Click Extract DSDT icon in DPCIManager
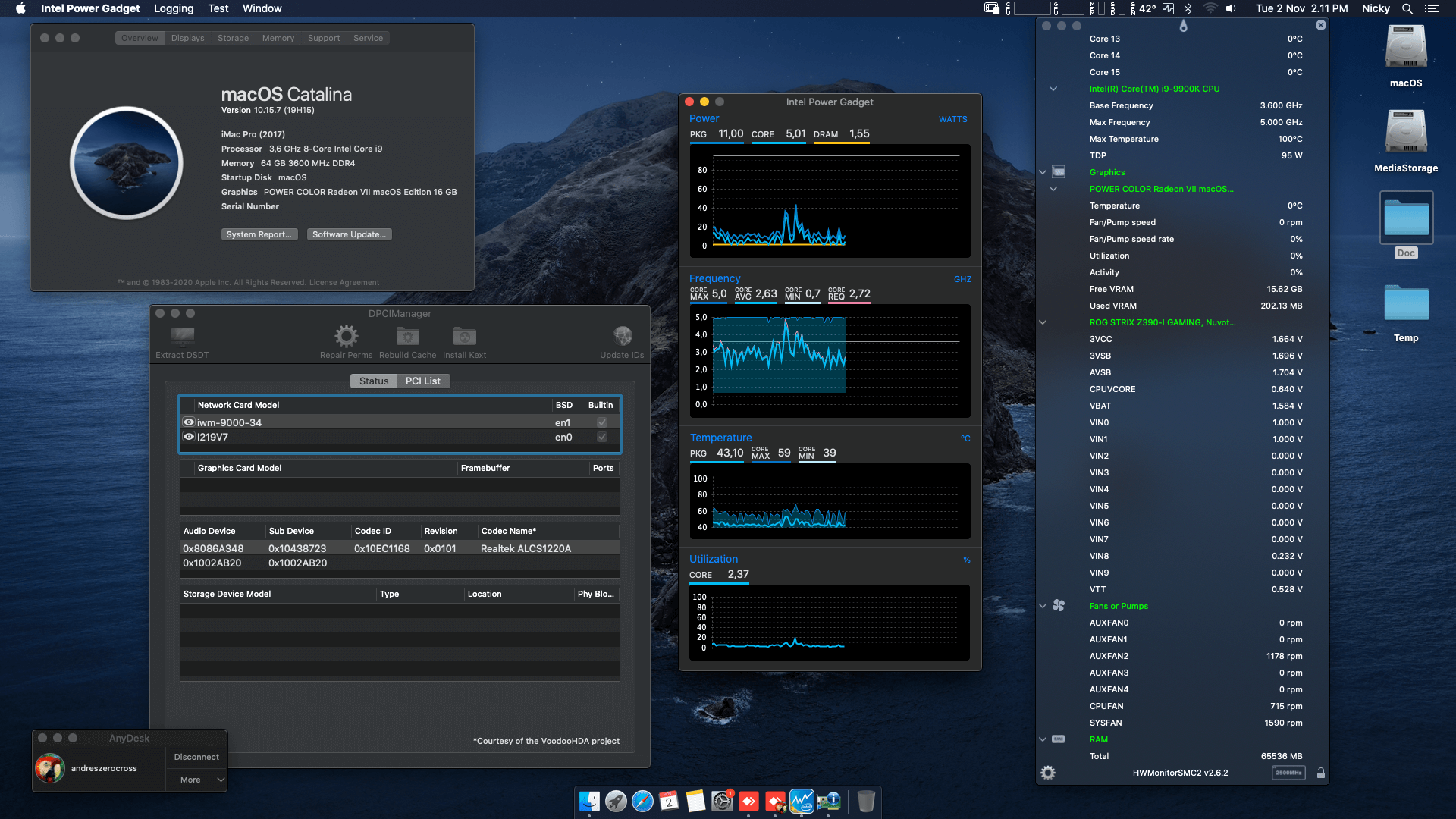This screenshot has height=819, width=1456. (x=182, y=336)
